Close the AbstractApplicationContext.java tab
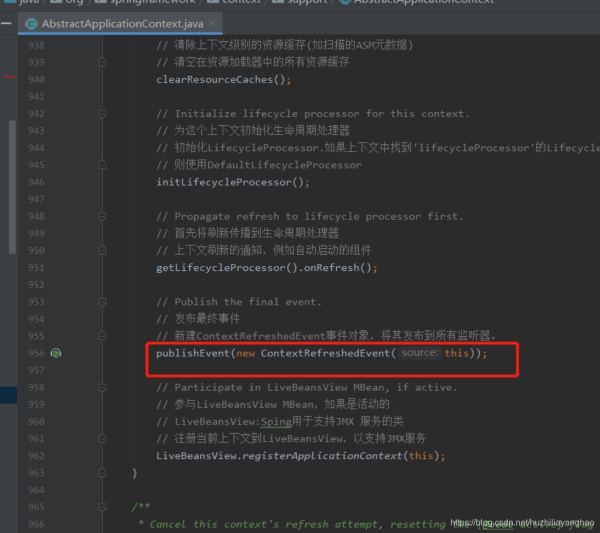 point(212,23)
